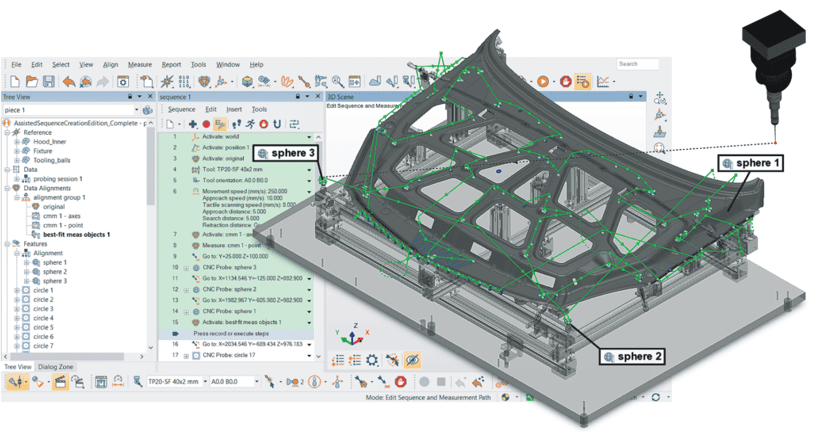This screenshot has width=821, height=442.
Task: Click the piece icon beside piece 1 dropdown
Action: point(148,110)
